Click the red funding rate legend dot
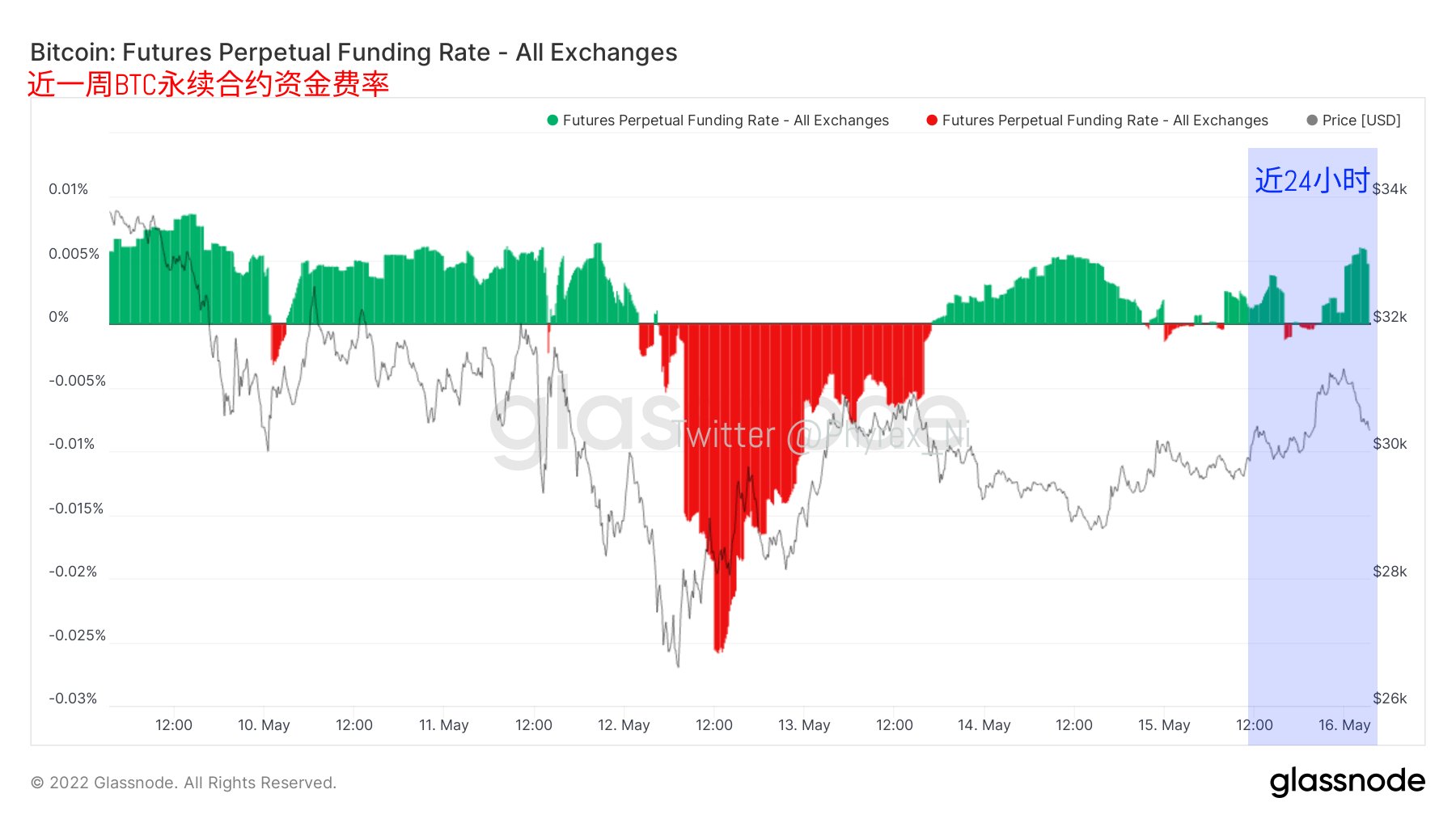Image resolution: width=1456 pixels, height=819 pixels. 932,120
